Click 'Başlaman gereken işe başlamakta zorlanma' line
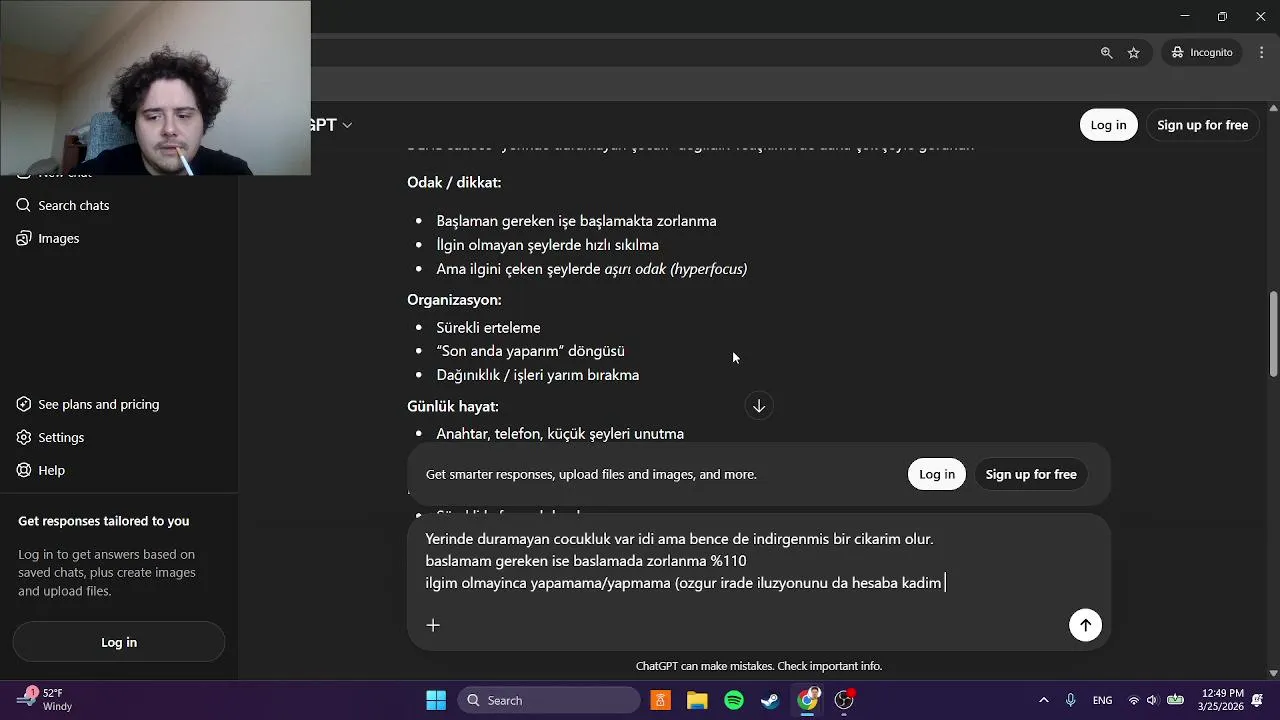 coord(576,221)
